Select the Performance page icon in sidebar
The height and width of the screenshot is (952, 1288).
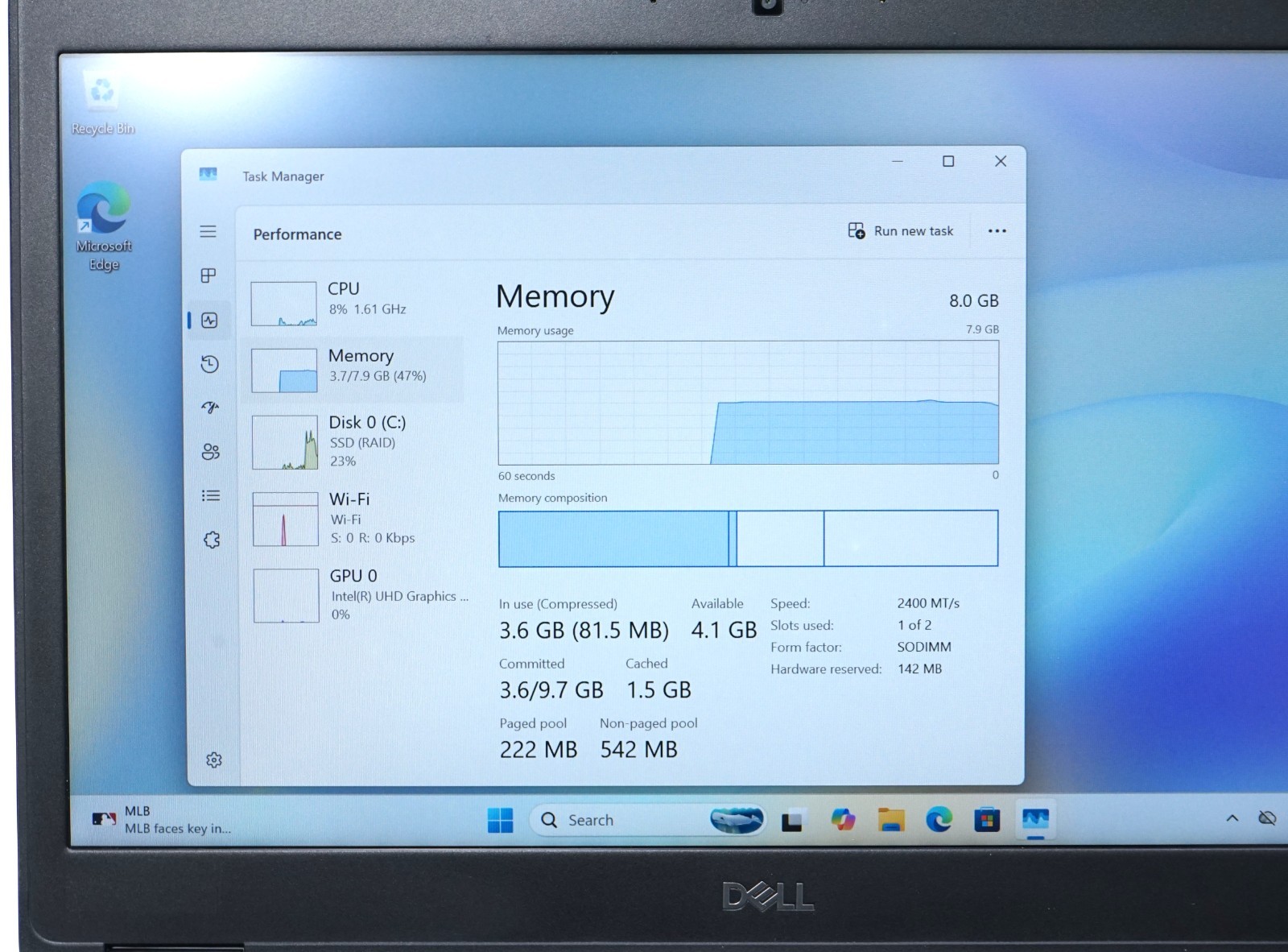tap(209, 321)
